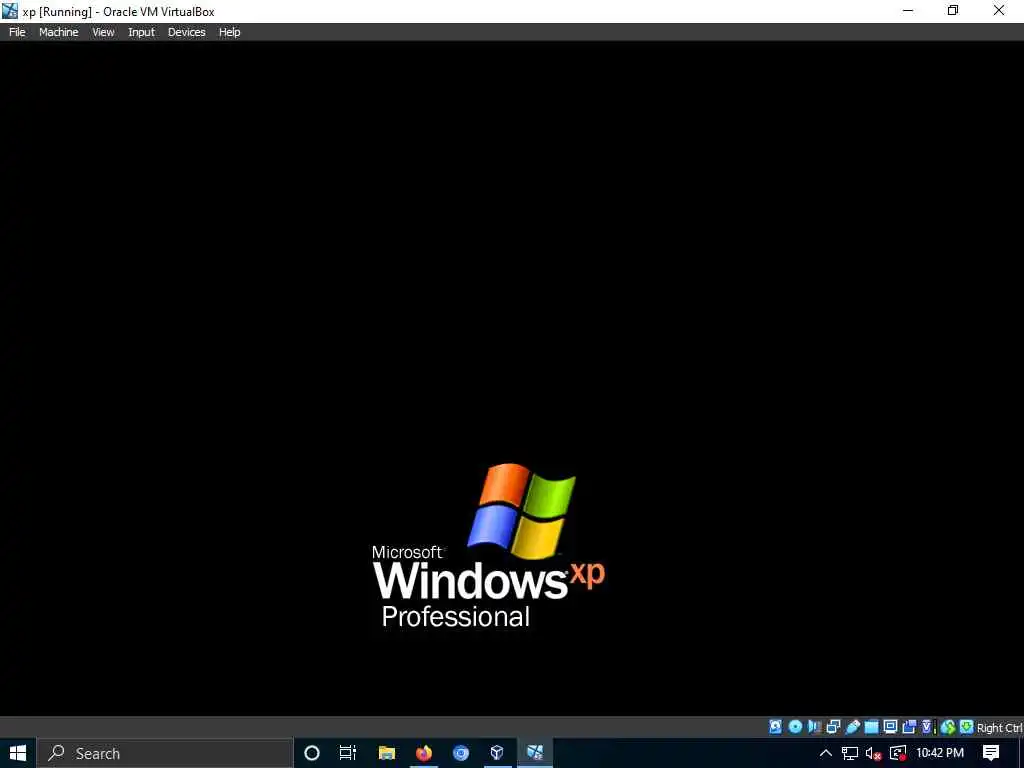
Task: Click the virtualization features V icon
Action: coord(927,727)
